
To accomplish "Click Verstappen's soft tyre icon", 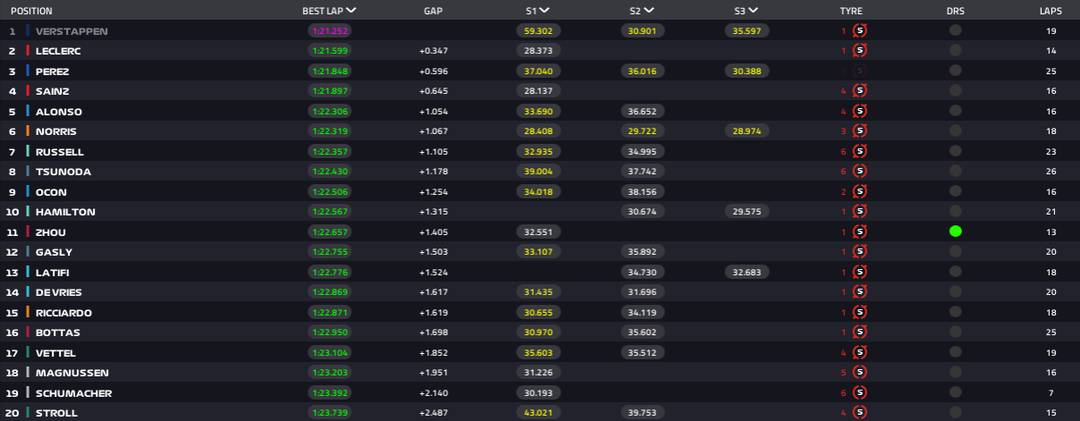I will coord(860,30).
